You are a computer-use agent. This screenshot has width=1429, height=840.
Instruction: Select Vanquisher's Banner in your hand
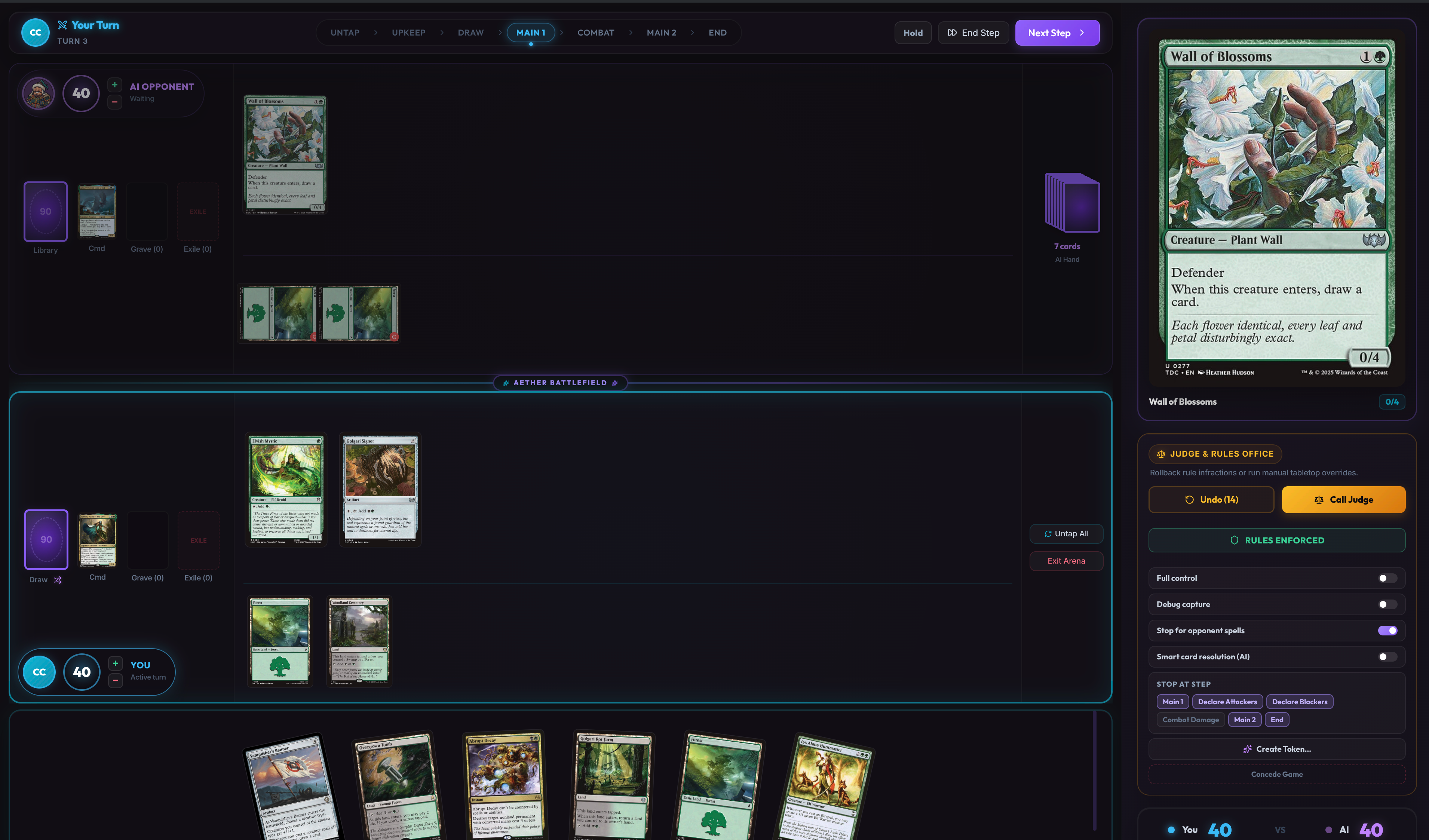pyautogui.click(x=294, y=788)
